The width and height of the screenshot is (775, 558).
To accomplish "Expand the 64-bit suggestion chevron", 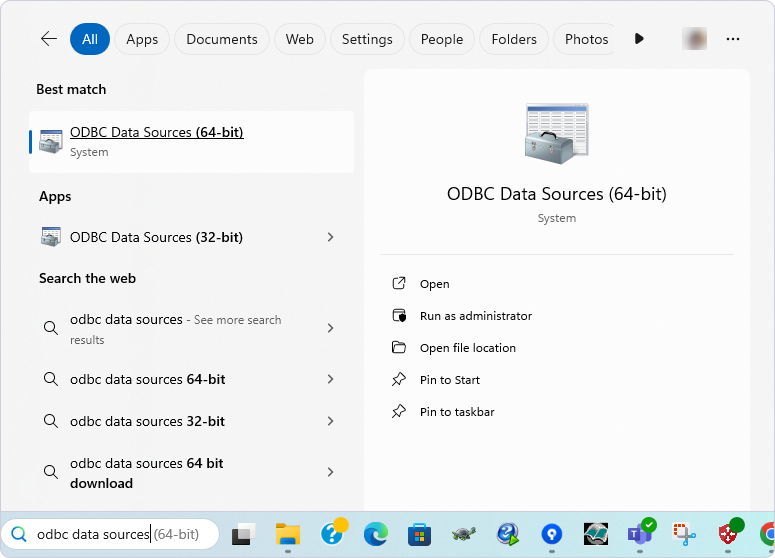I will [331, 379].
